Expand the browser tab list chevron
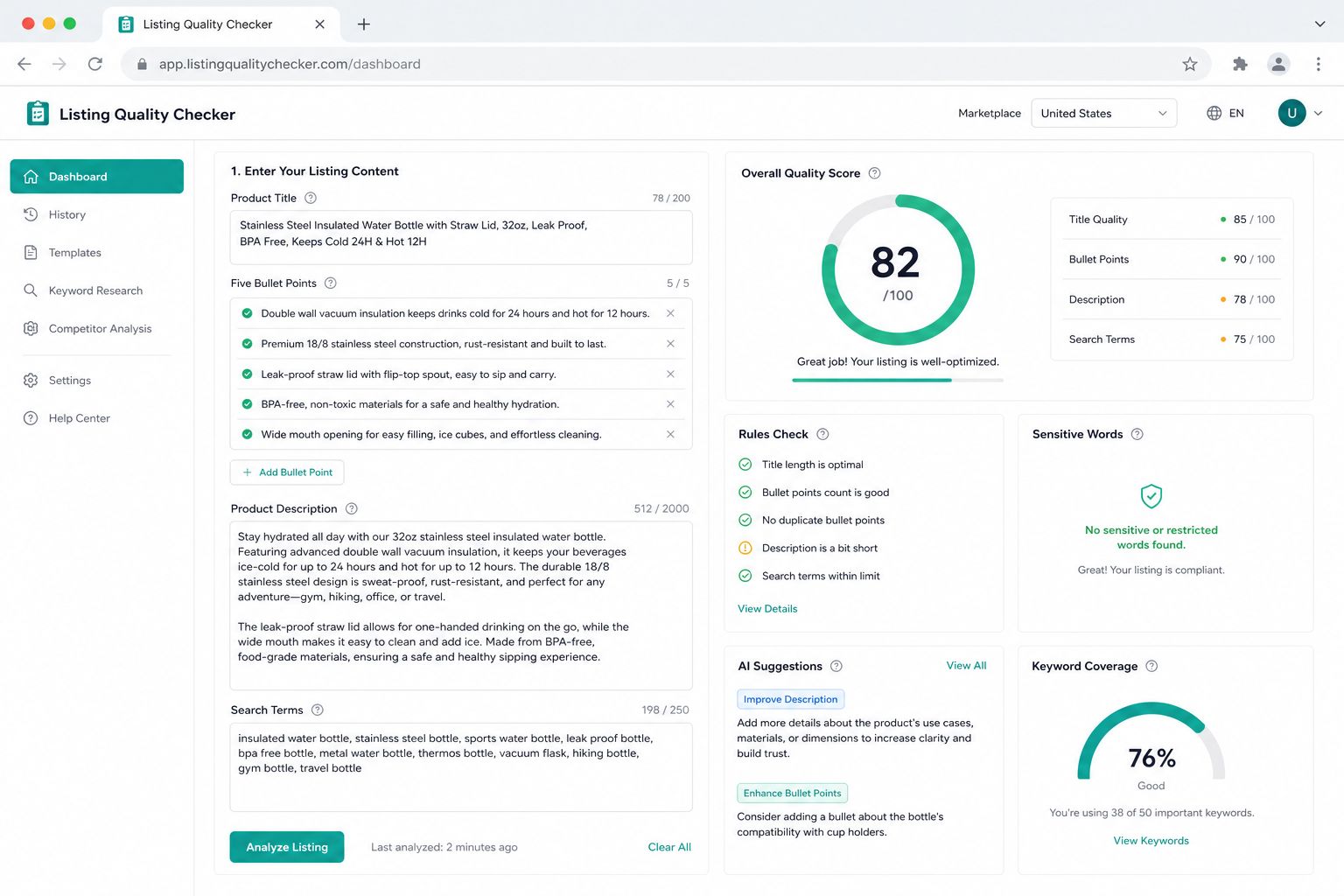The image size is (1344, 896). [x=1319, y=24]
